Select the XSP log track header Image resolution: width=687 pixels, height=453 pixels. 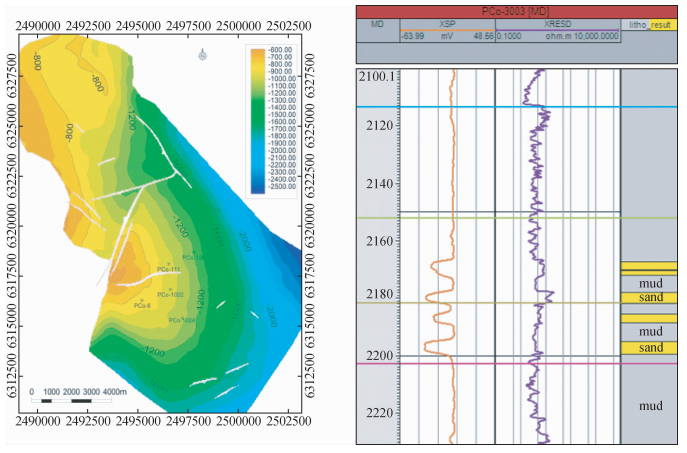point(445,23)
